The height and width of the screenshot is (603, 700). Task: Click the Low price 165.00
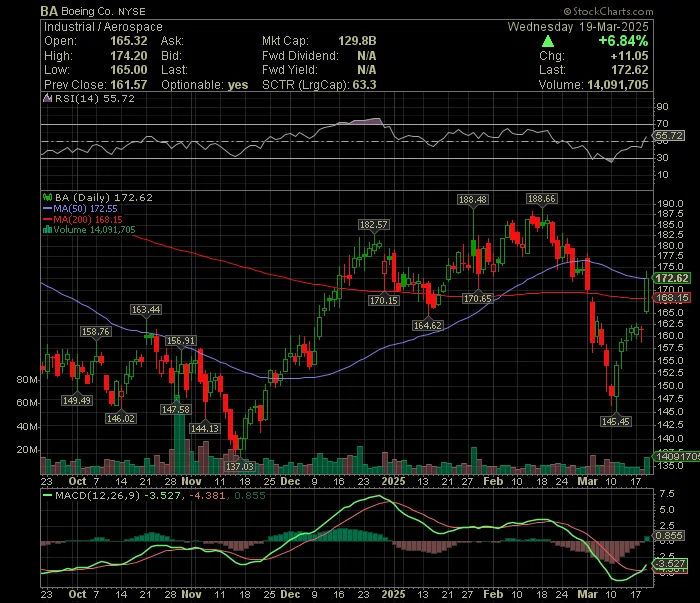pyautogui.click(x=129, y=70)
